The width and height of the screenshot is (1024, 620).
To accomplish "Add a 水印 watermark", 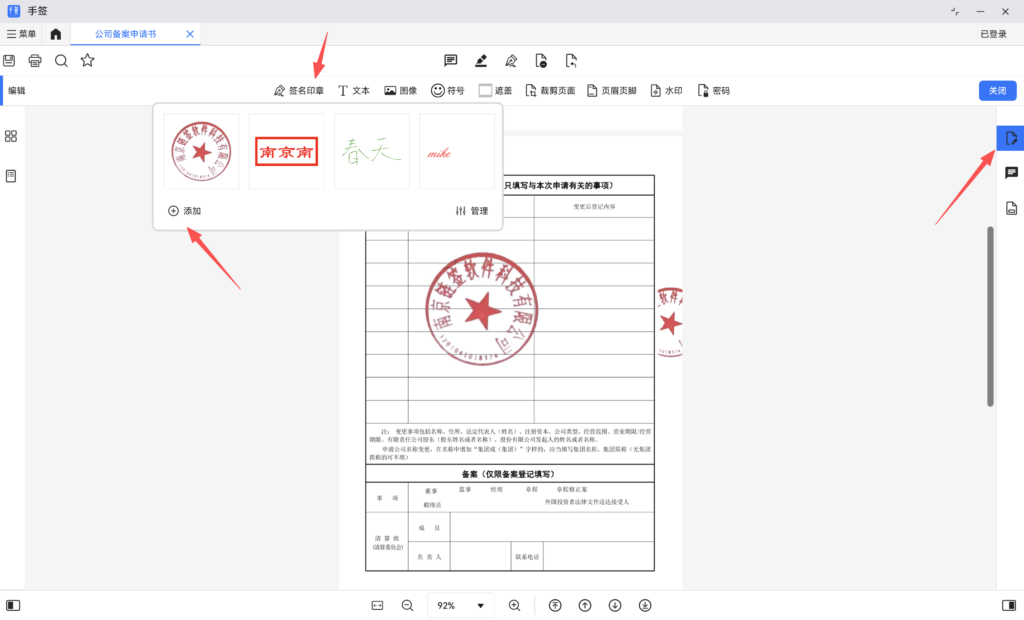I will click(667, 90).
